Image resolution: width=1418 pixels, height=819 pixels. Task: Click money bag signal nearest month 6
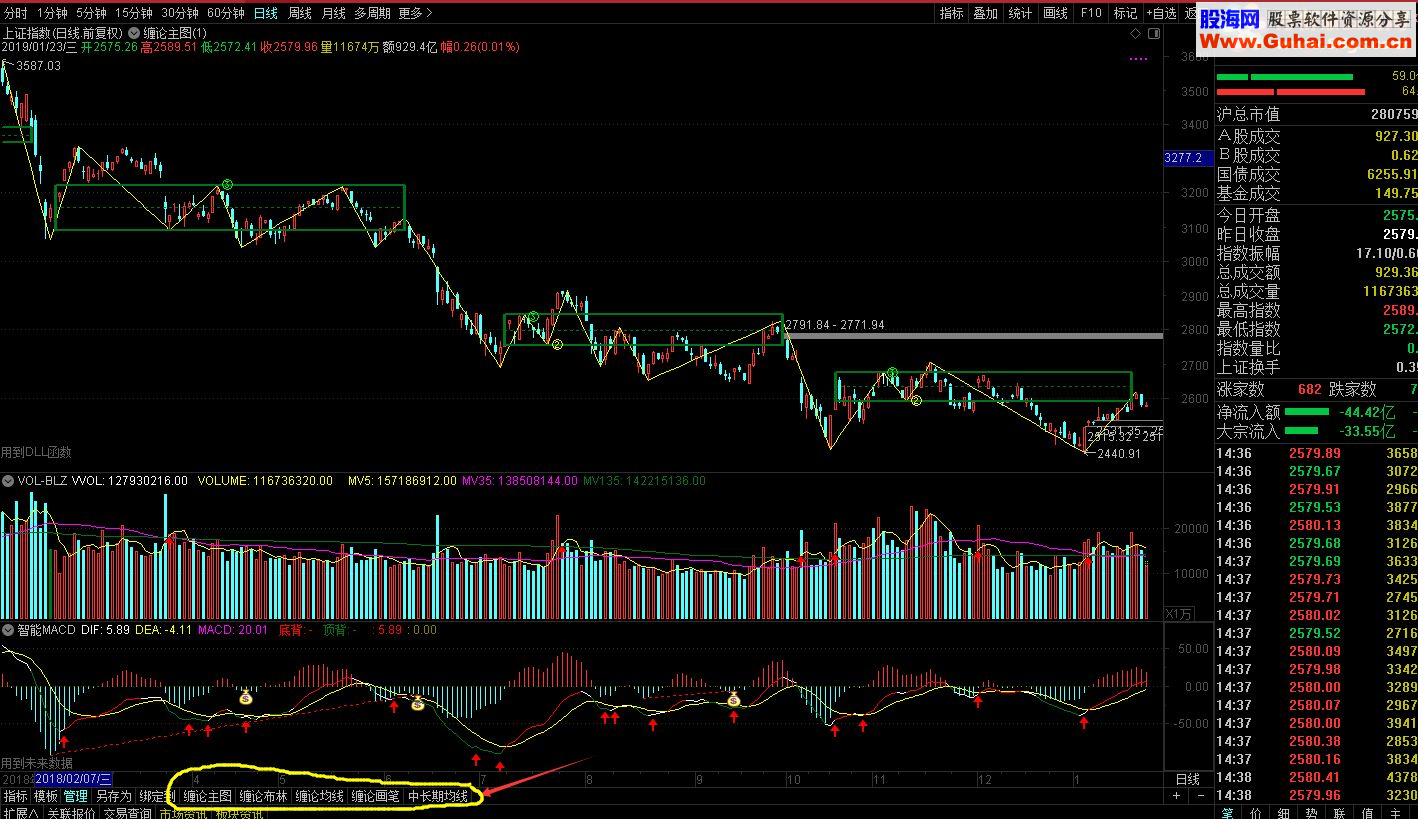(418, 703)
